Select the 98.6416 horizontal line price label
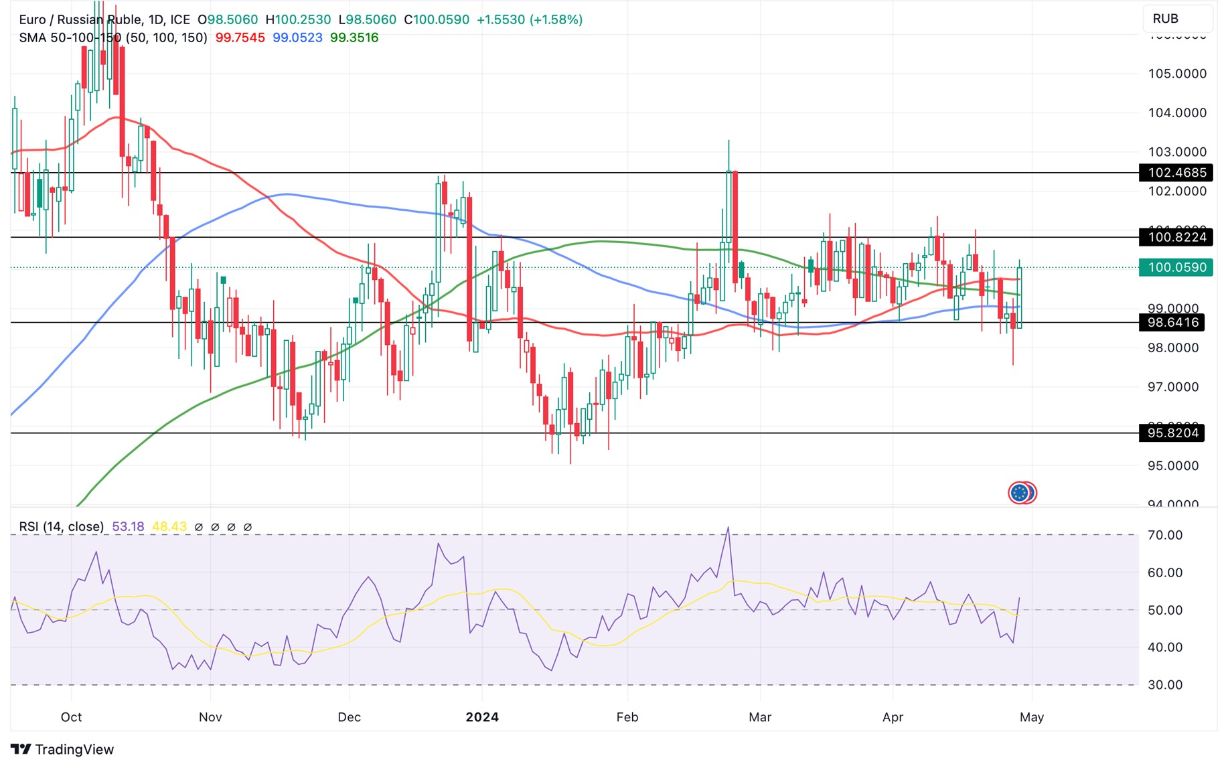The width and height of the screenshot is (1227, 768). coord(1174,322)
